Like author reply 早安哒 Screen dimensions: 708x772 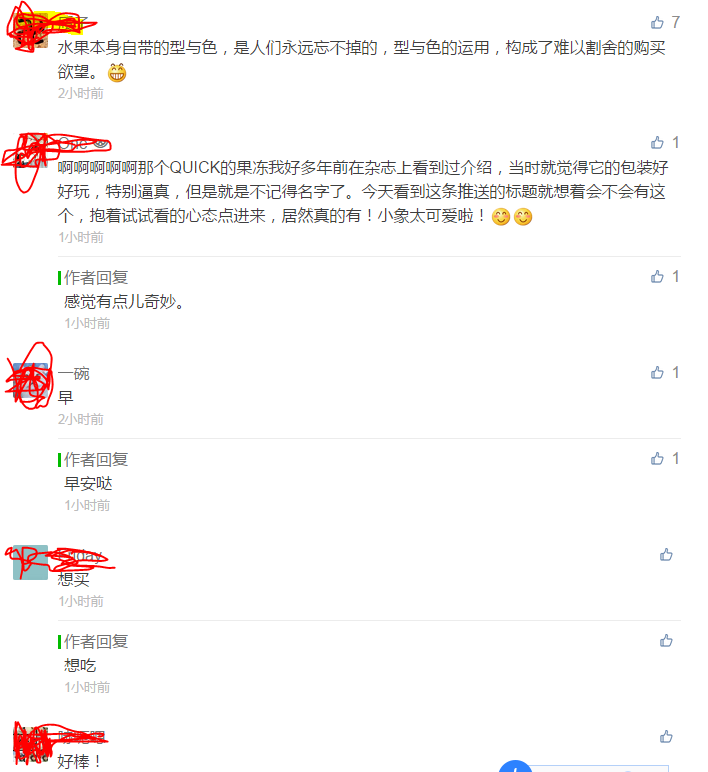pos(657,459)
